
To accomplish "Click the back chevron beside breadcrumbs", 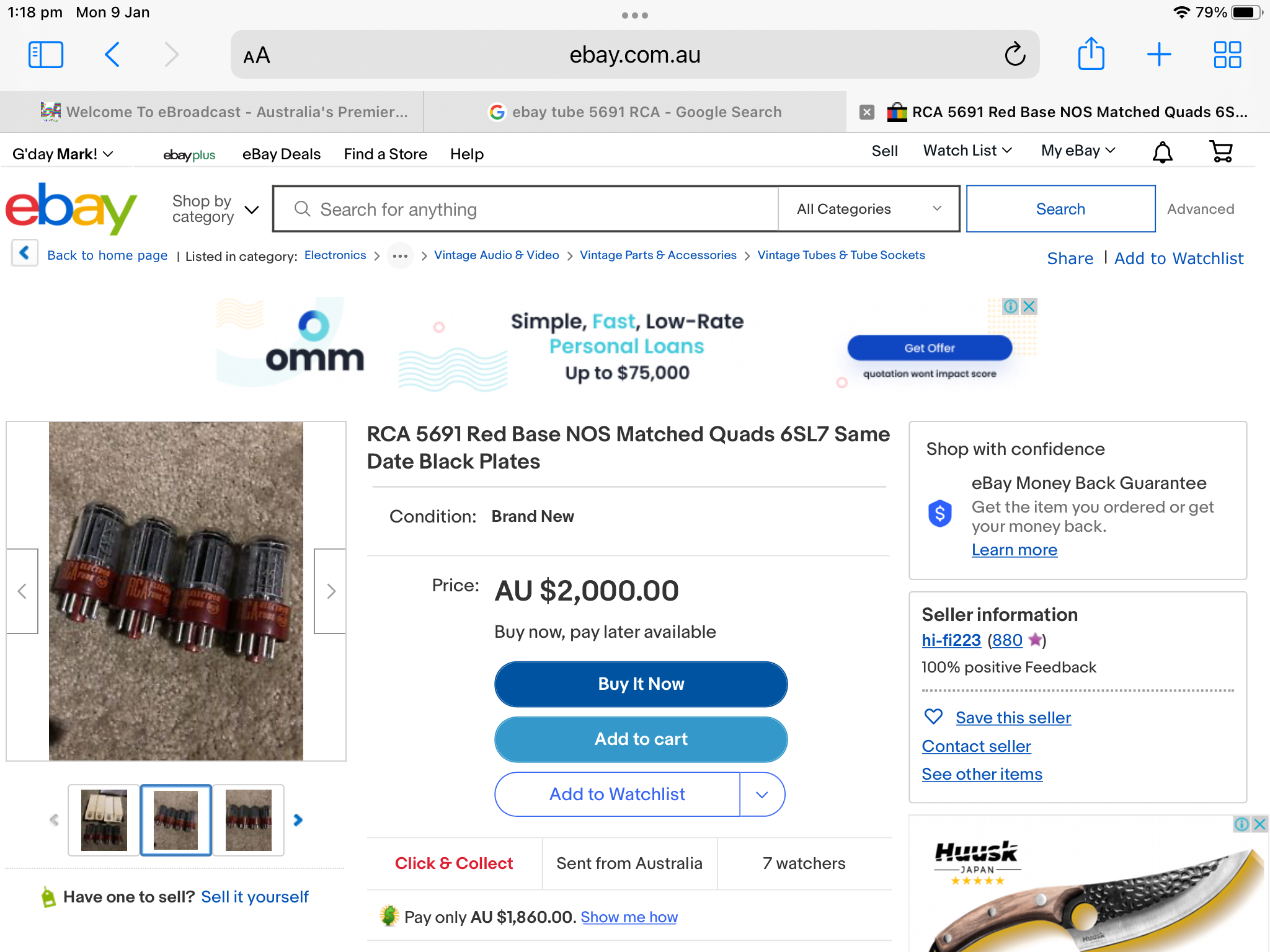I will tap(25, 253).
